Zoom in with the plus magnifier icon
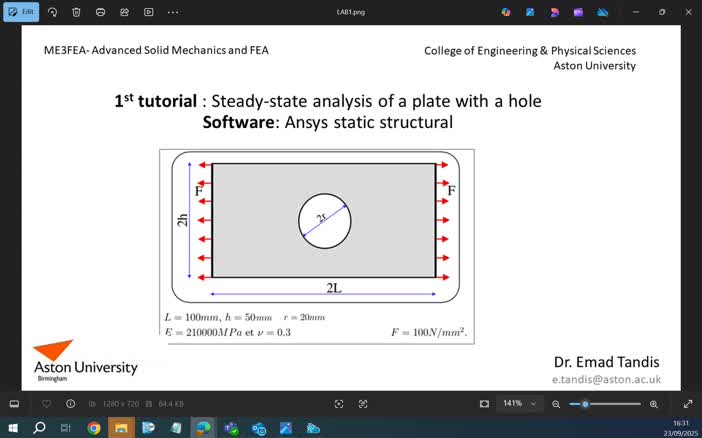The height and width of the screenshot is (438, 702). 654,404
